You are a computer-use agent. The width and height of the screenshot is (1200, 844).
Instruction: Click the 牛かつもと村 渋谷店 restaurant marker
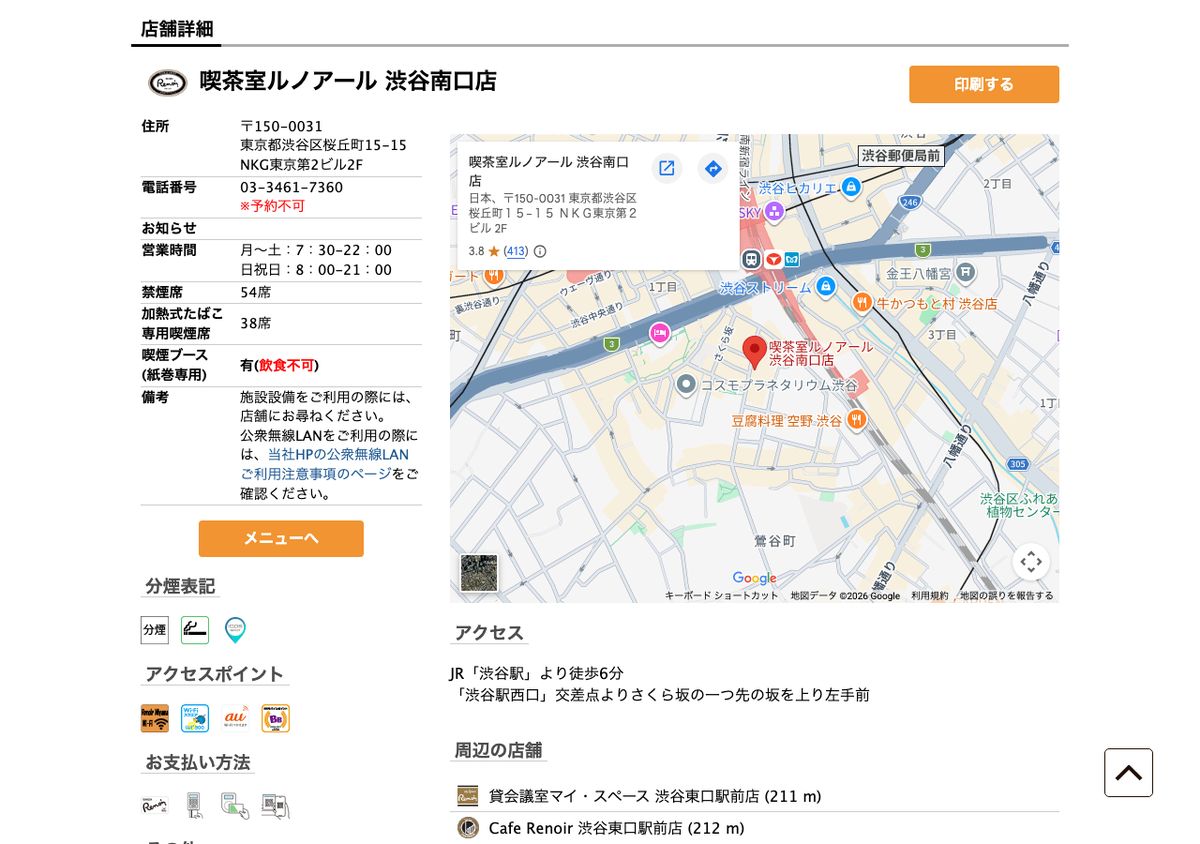click(x=862, y=302)
